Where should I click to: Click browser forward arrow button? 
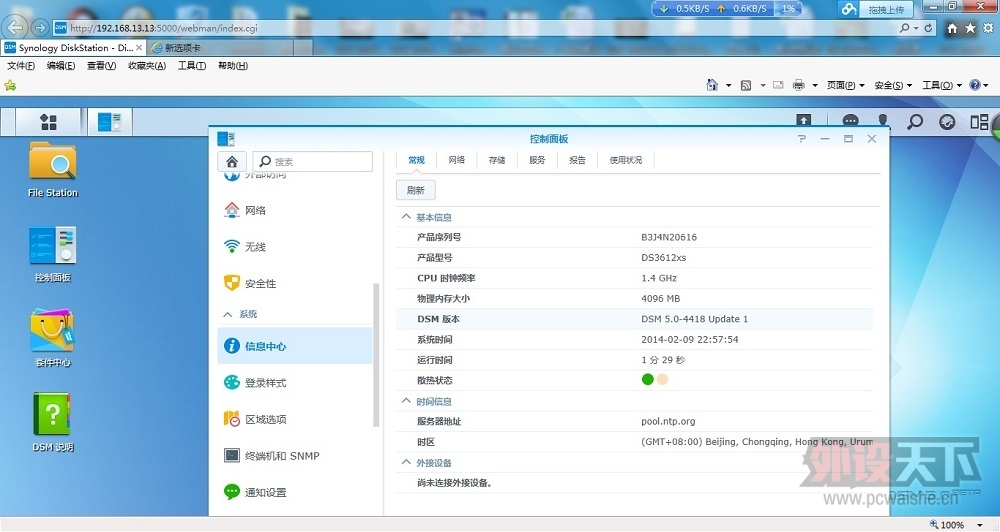(x=40, y=27)
